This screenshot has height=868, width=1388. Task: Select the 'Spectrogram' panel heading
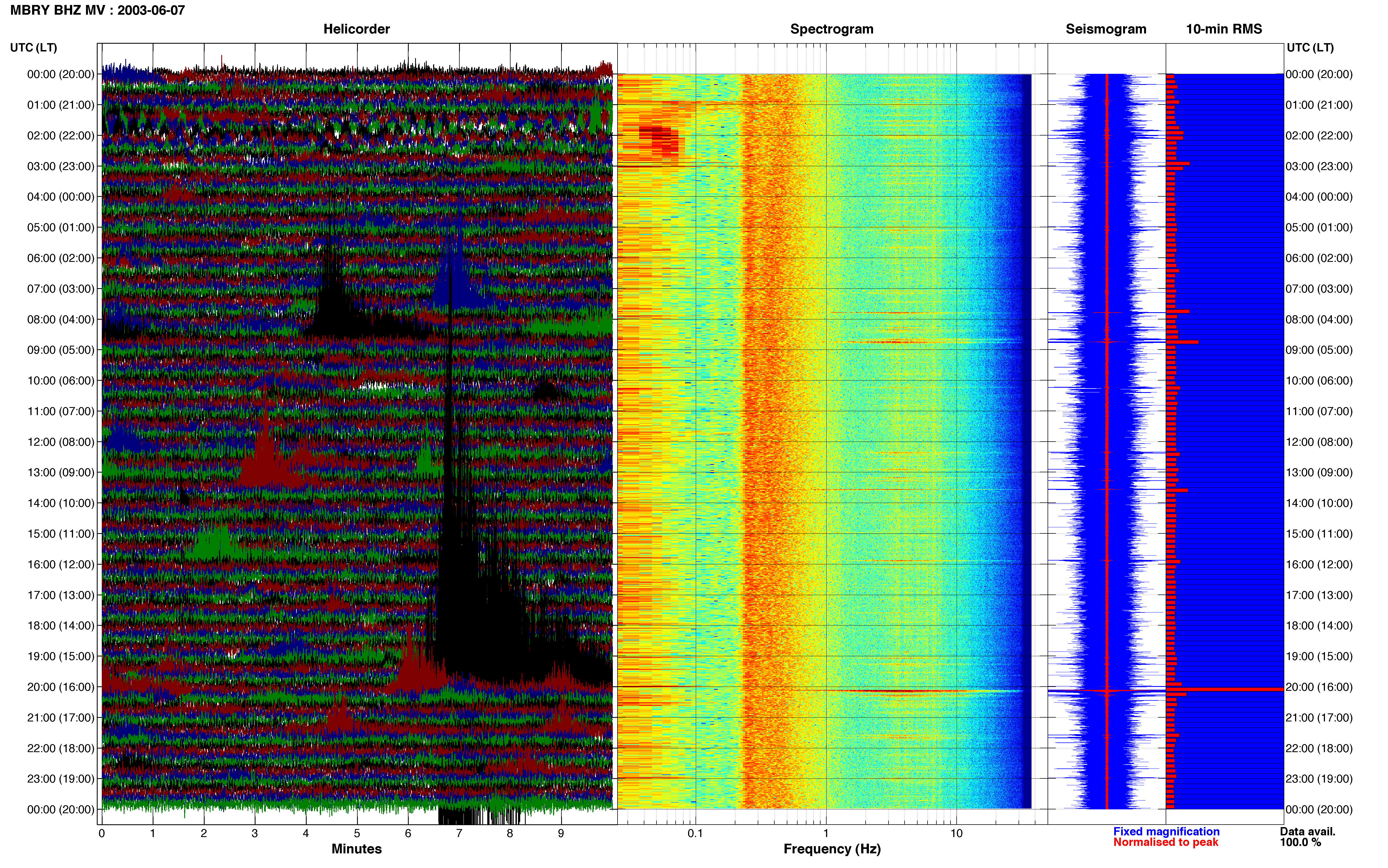[832, 29]
